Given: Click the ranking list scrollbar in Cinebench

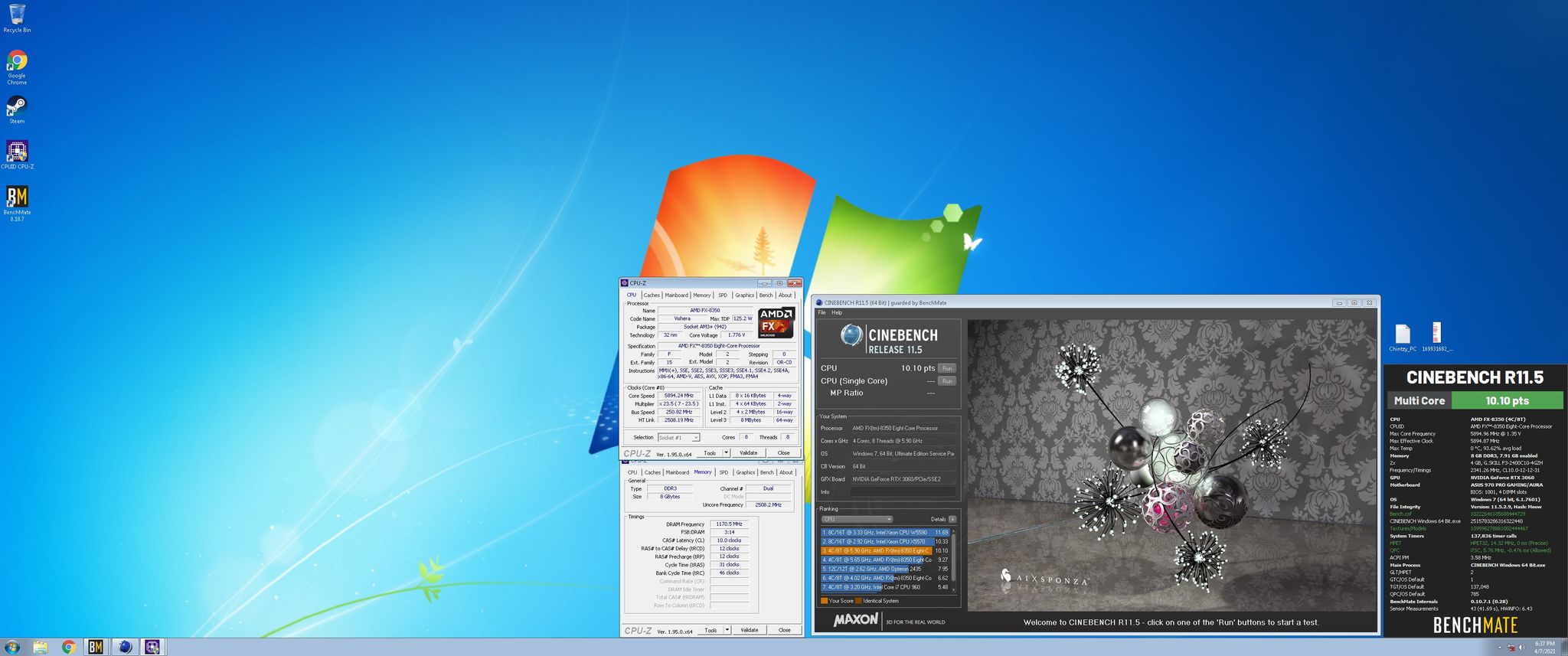Looking at the screenshot, I should point(953,560).
